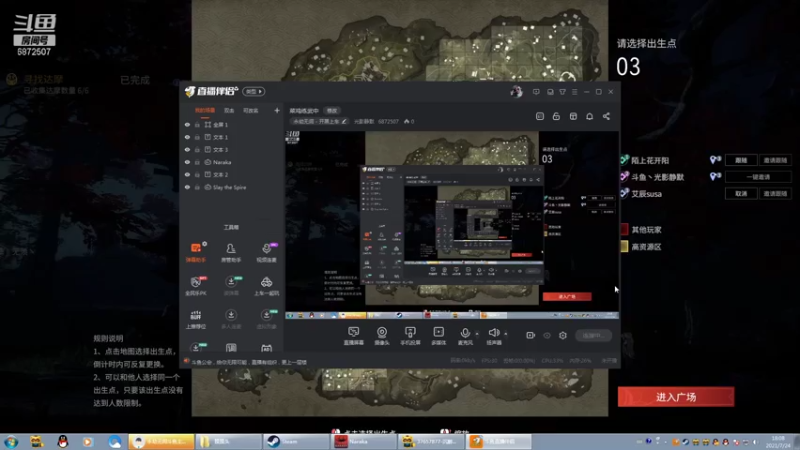This screenshot has width=800, height=450.
Task: Mute the 扬声器 speaker
Action: 493,336
